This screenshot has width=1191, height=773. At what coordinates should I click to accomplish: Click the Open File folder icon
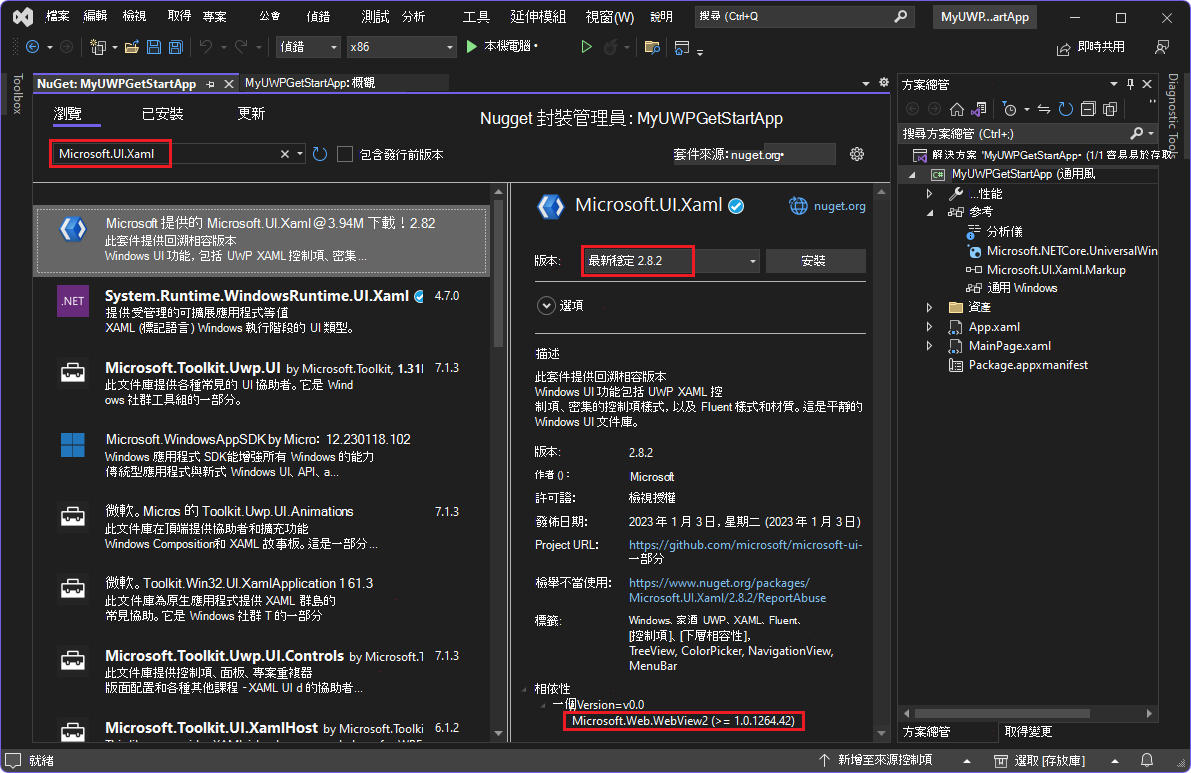(132, 47)
